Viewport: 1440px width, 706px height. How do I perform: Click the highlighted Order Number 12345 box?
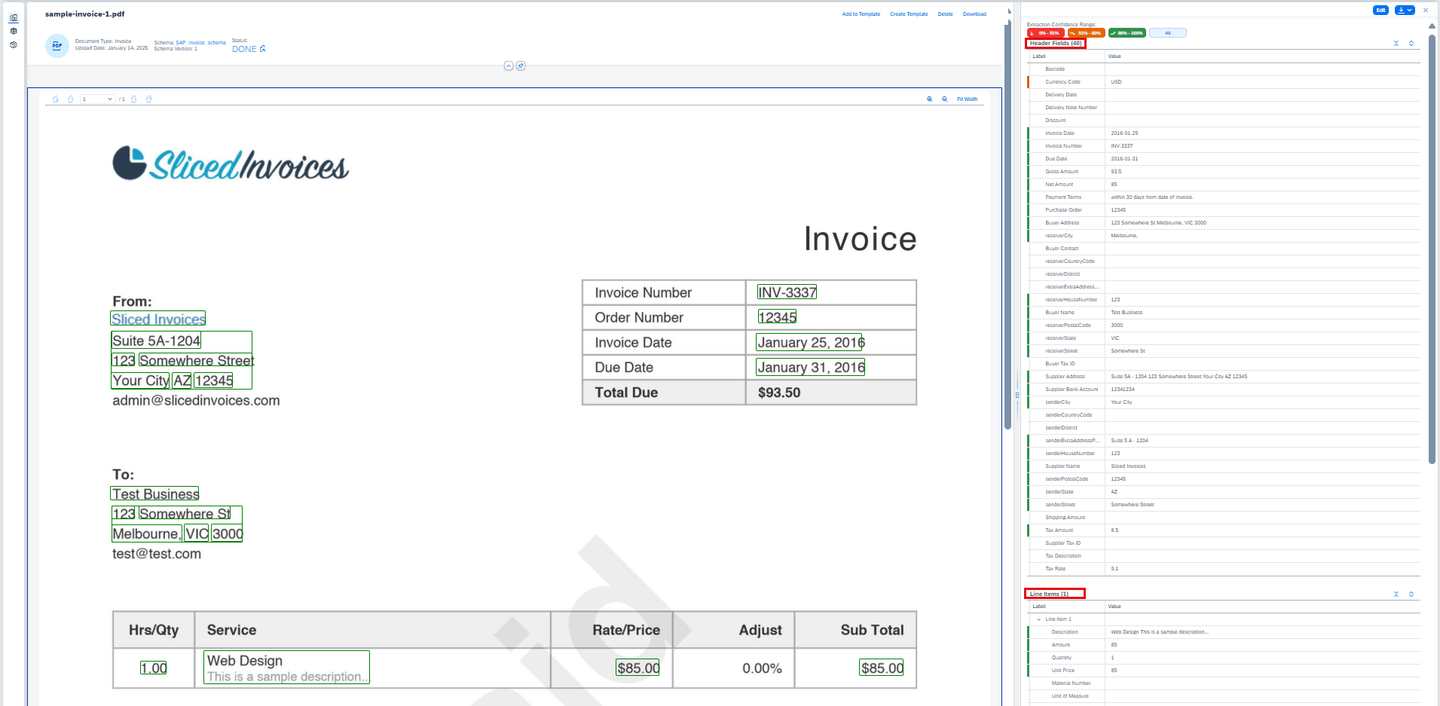click(777, 317)
